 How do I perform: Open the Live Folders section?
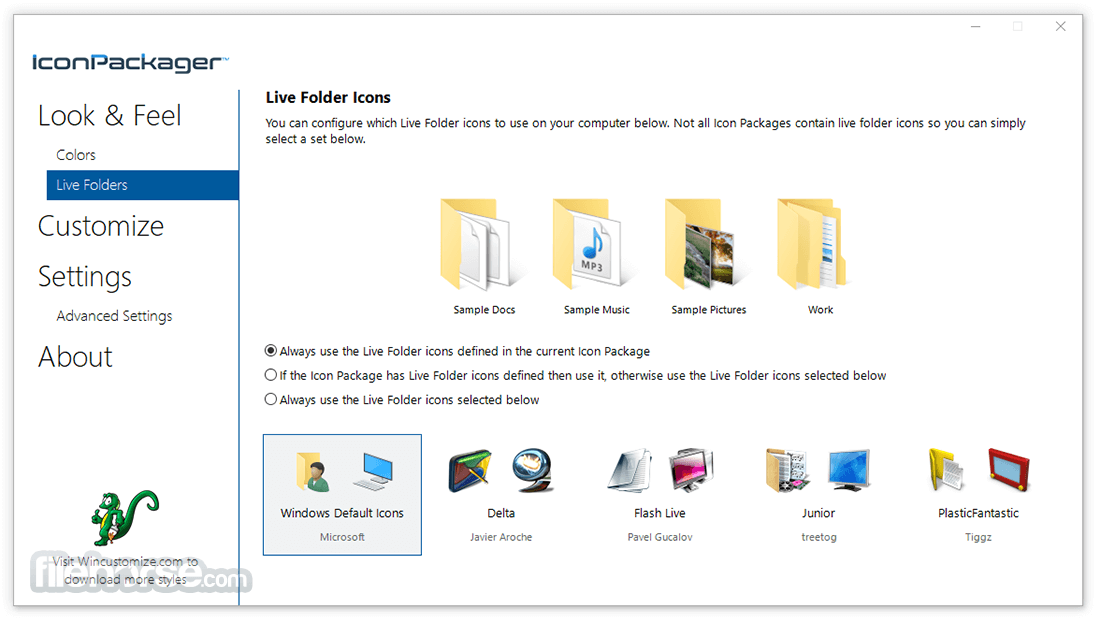pos(91,184)
